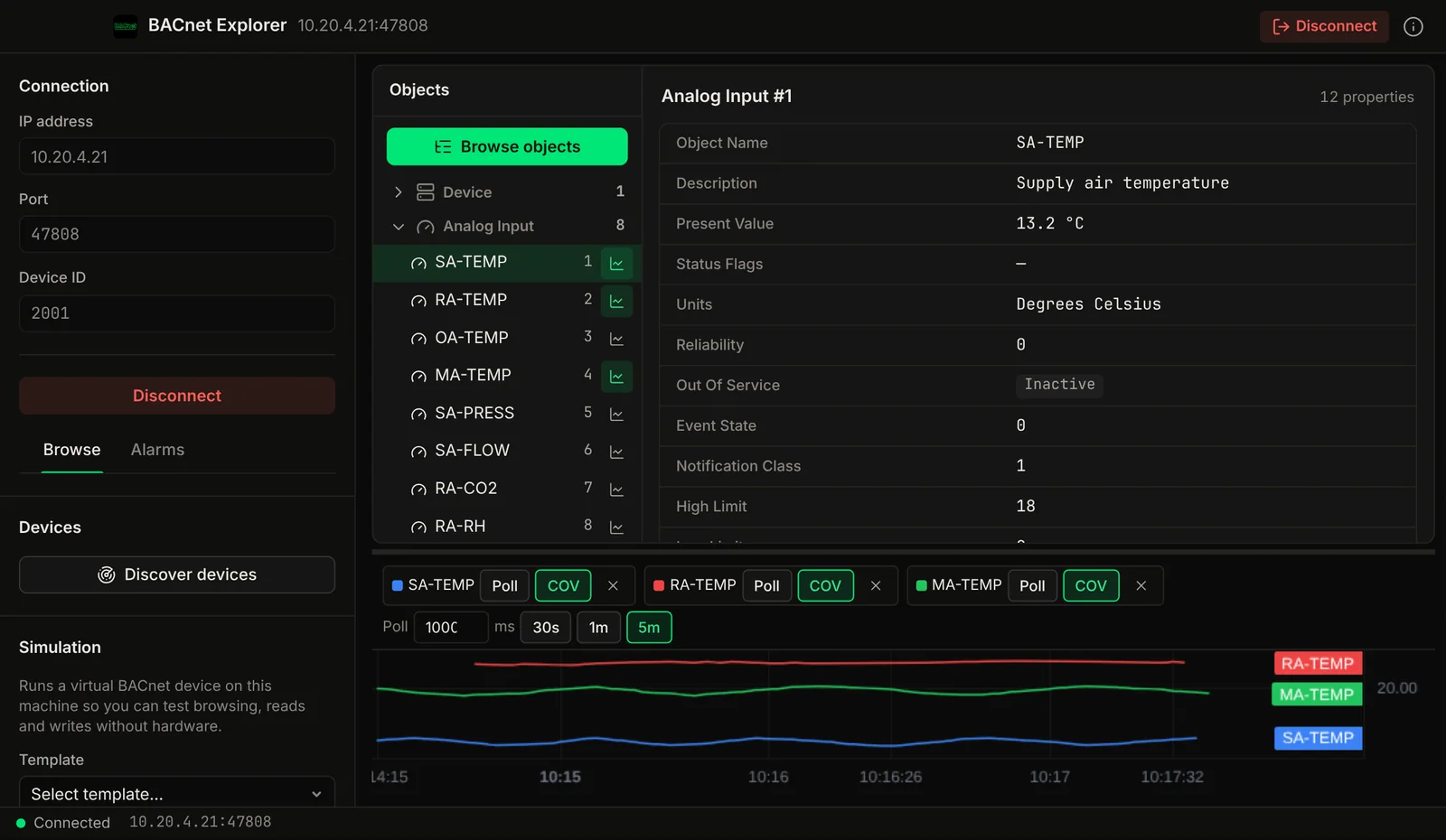Screen dimensions: 1446x840
Task: Click the Port input field
Action: [177, 234]
